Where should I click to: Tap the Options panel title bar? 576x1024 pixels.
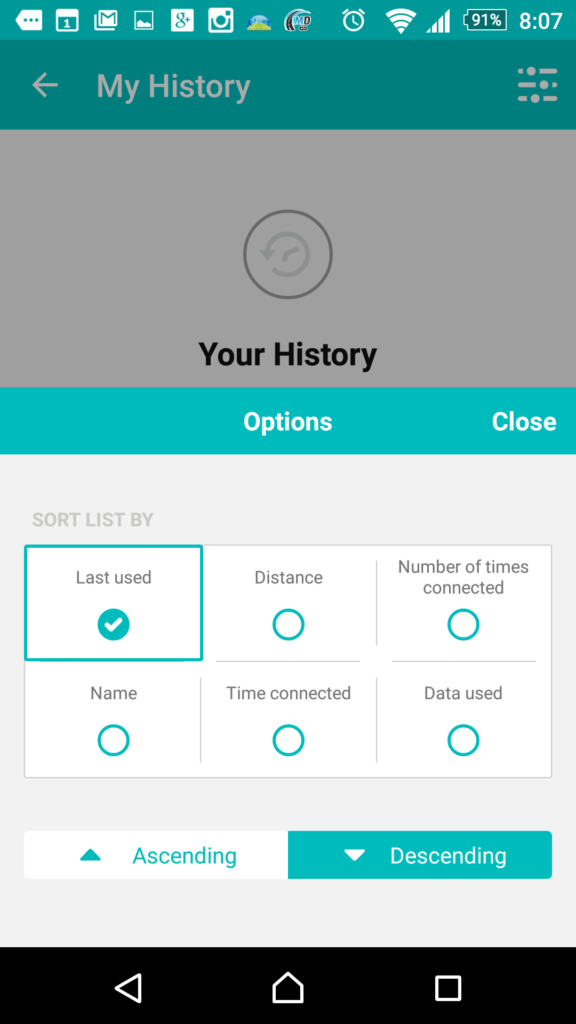(288, 421)
